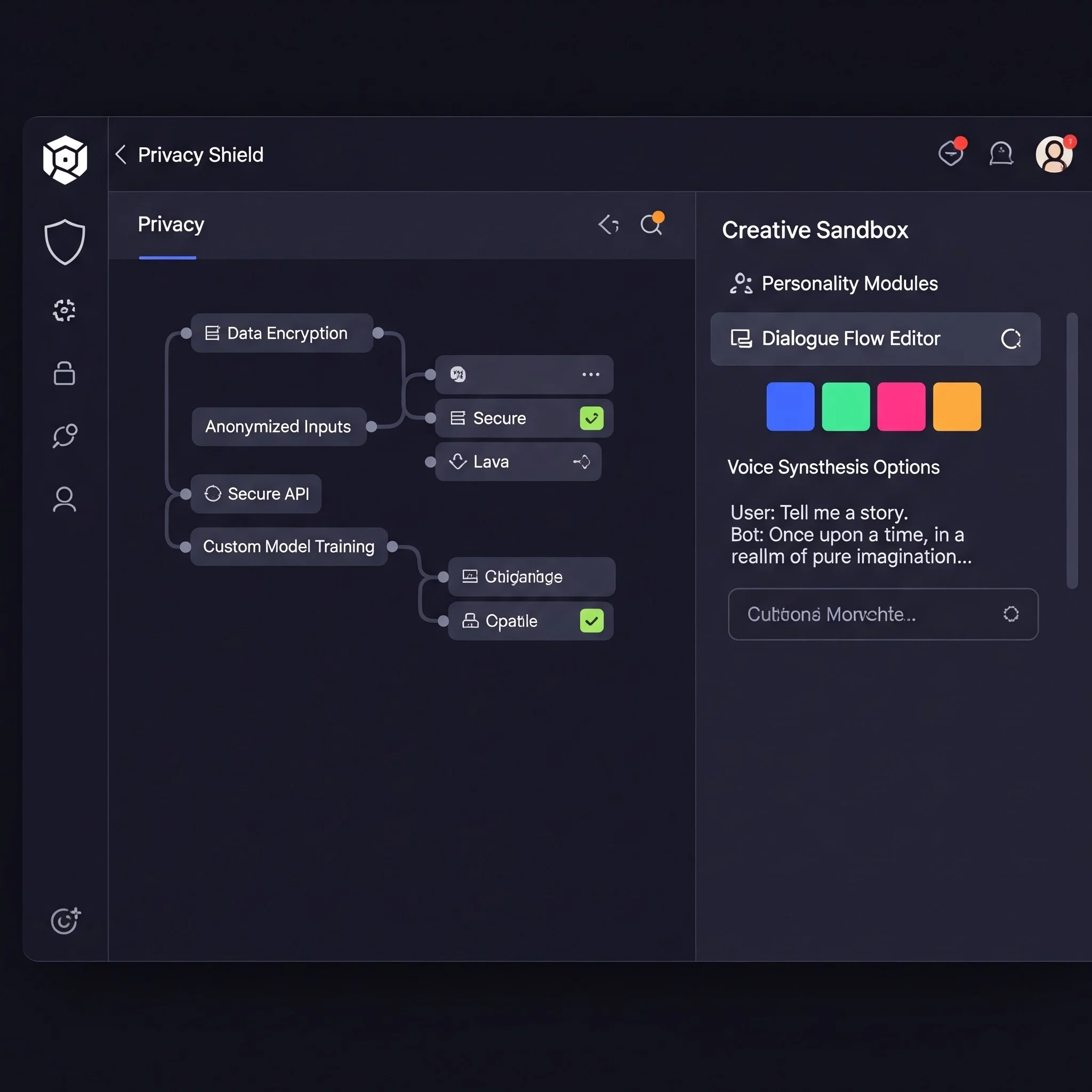
Task: Click the Lava node down-arrow icon
Action: click(x=458, y=461)
